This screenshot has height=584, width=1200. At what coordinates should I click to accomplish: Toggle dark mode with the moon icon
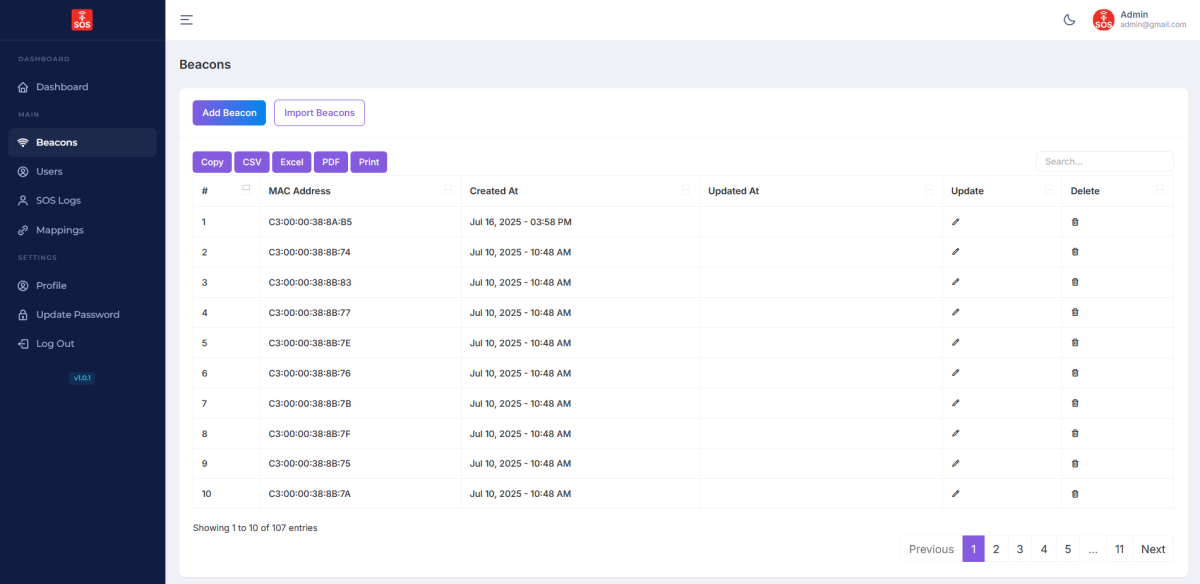(1069, 20)
